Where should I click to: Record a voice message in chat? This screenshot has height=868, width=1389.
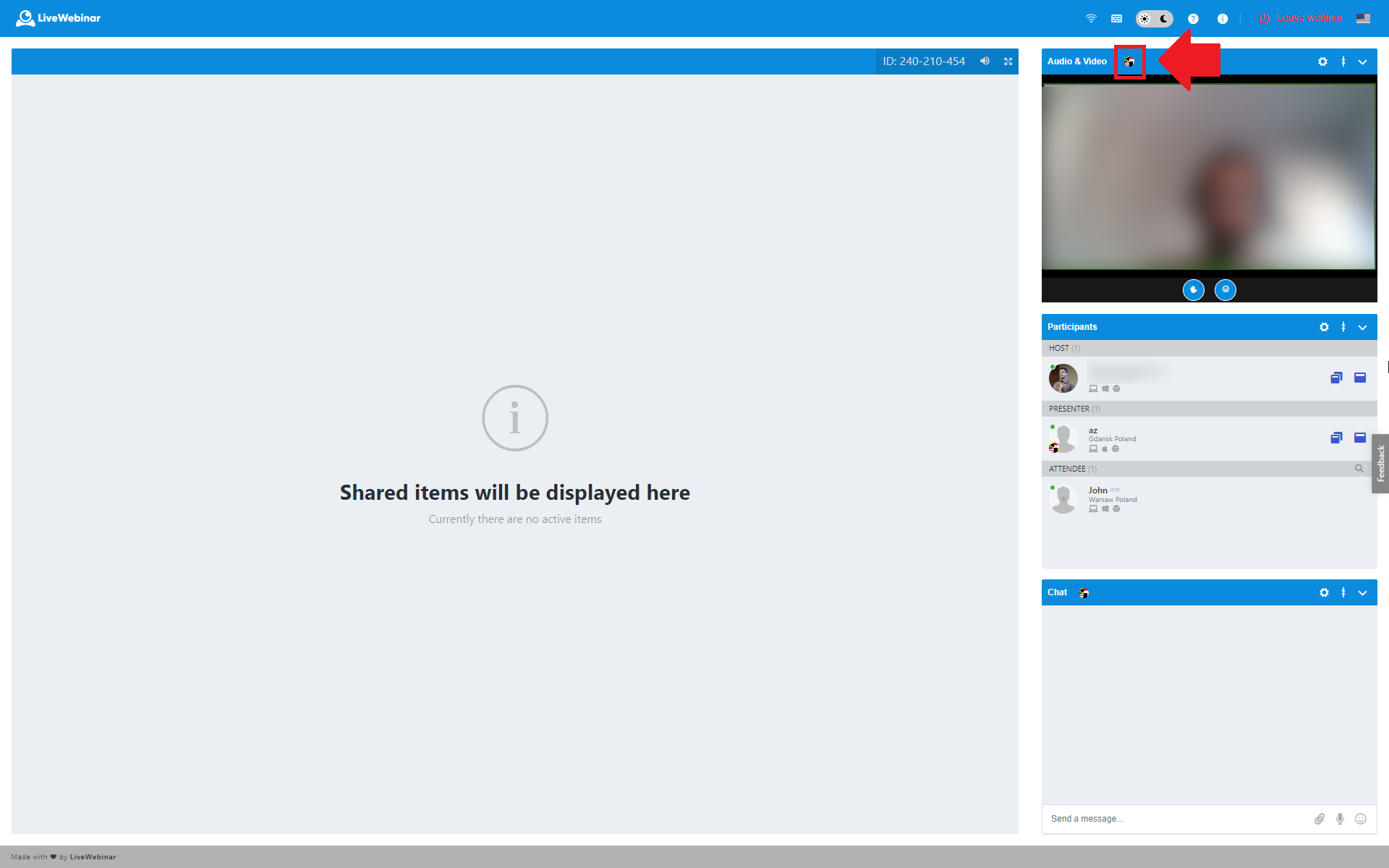[x=1340, y=819]
